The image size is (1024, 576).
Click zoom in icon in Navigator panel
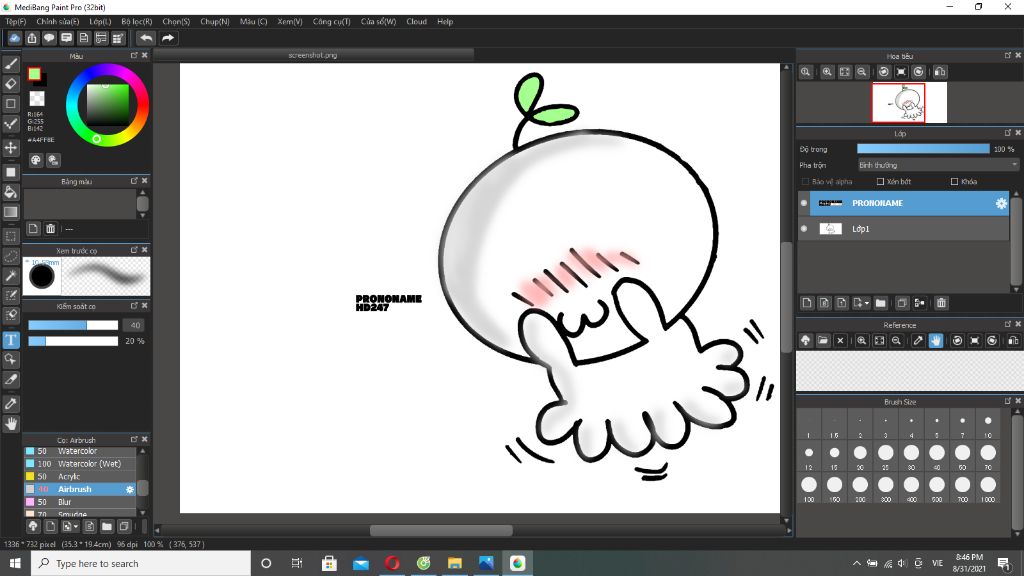click(827, 72)
